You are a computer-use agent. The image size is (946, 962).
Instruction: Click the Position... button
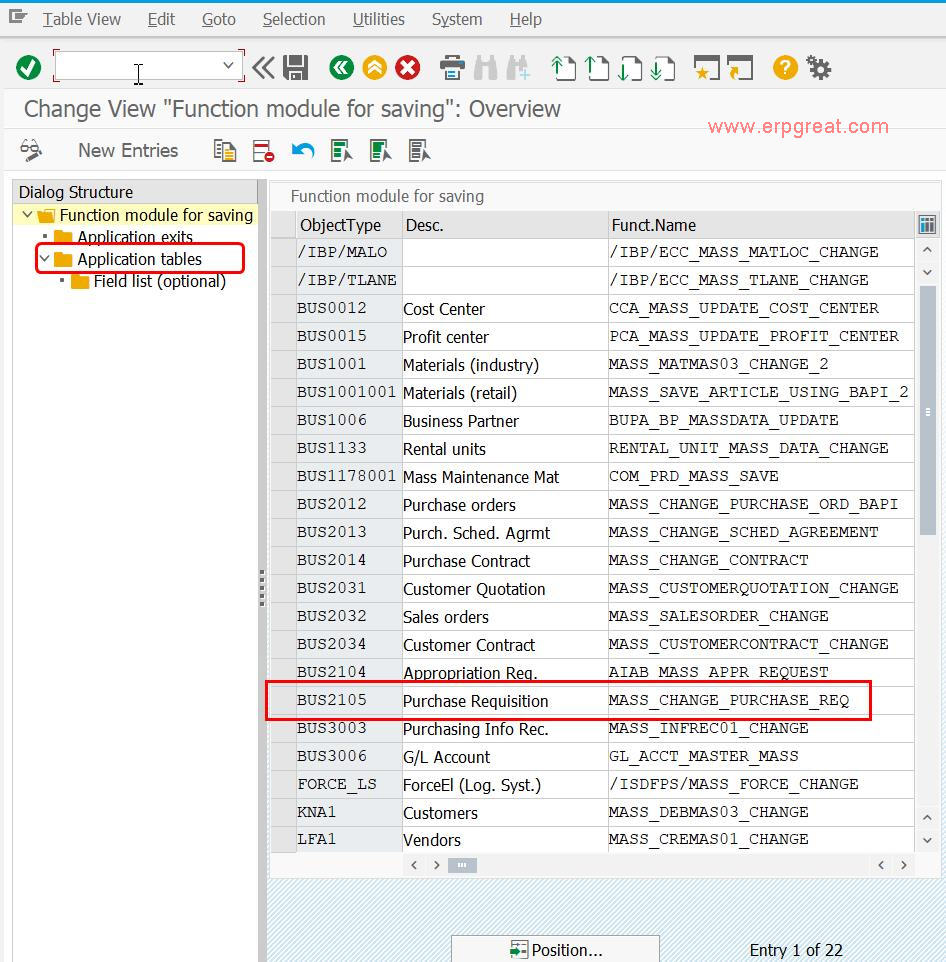click(x=555, y=949)
